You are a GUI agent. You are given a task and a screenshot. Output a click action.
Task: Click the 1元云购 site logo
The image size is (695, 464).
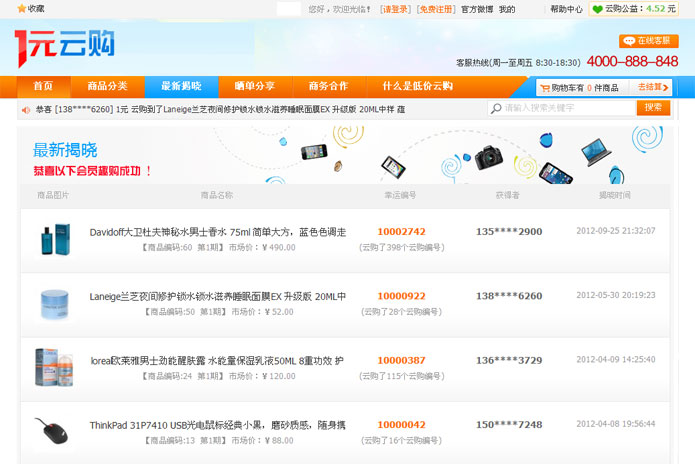click(65, 48)
